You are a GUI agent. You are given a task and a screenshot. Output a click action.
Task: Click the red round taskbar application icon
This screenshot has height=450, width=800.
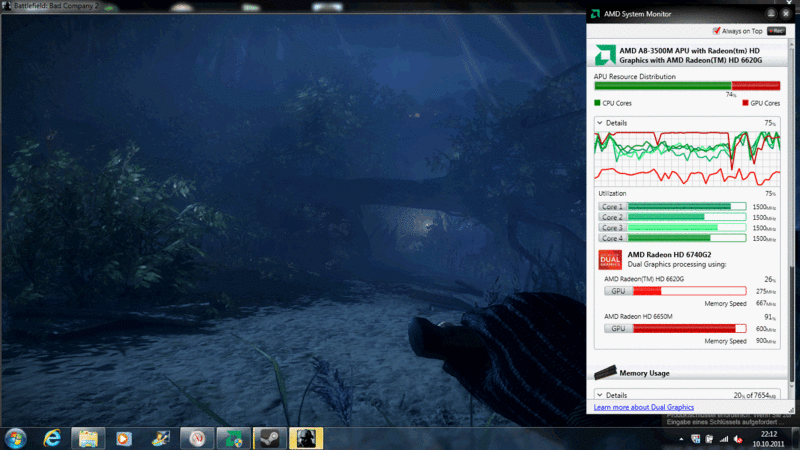click(197, 438)
